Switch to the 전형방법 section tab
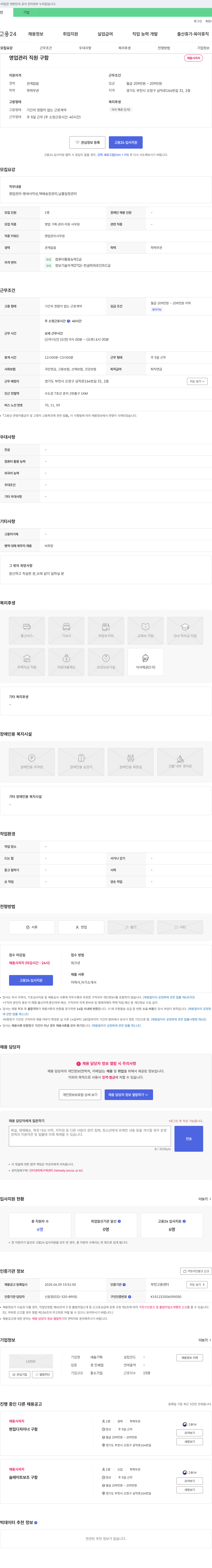This screenshot has height=1568, width=212. (164, 48)
